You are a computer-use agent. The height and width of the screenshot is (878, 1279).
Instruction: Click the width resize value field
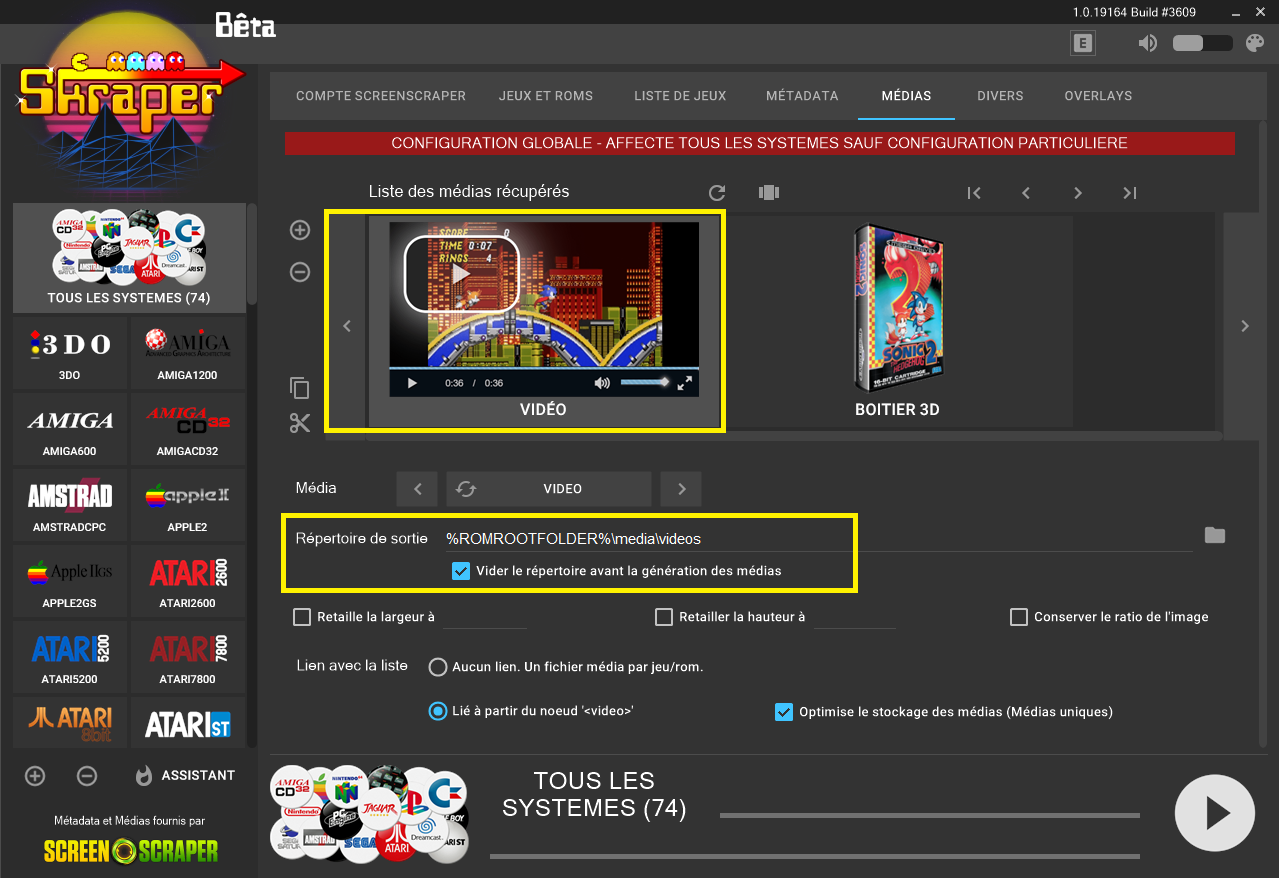tap(484, 617)
